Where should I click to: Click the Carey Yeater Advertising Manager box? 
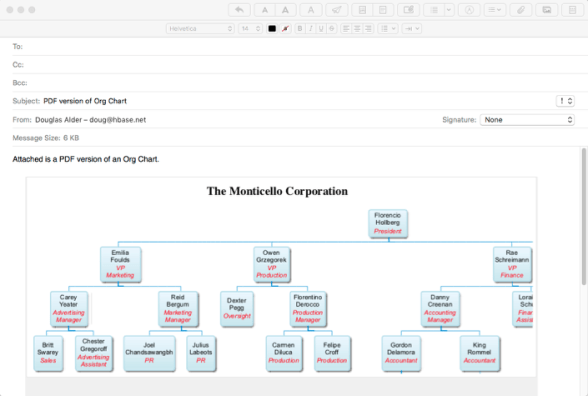pos(69,309)
